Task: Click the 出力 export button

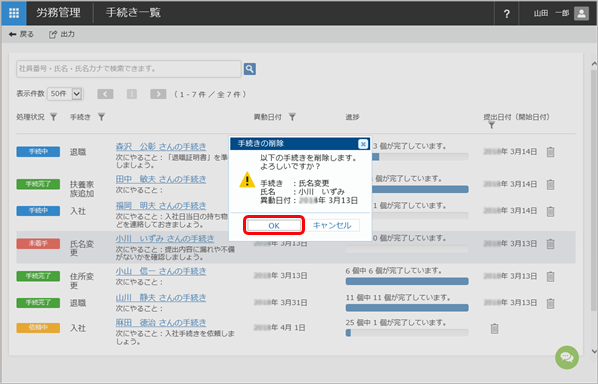Action: pyautogui.click(x=62, y=34)
